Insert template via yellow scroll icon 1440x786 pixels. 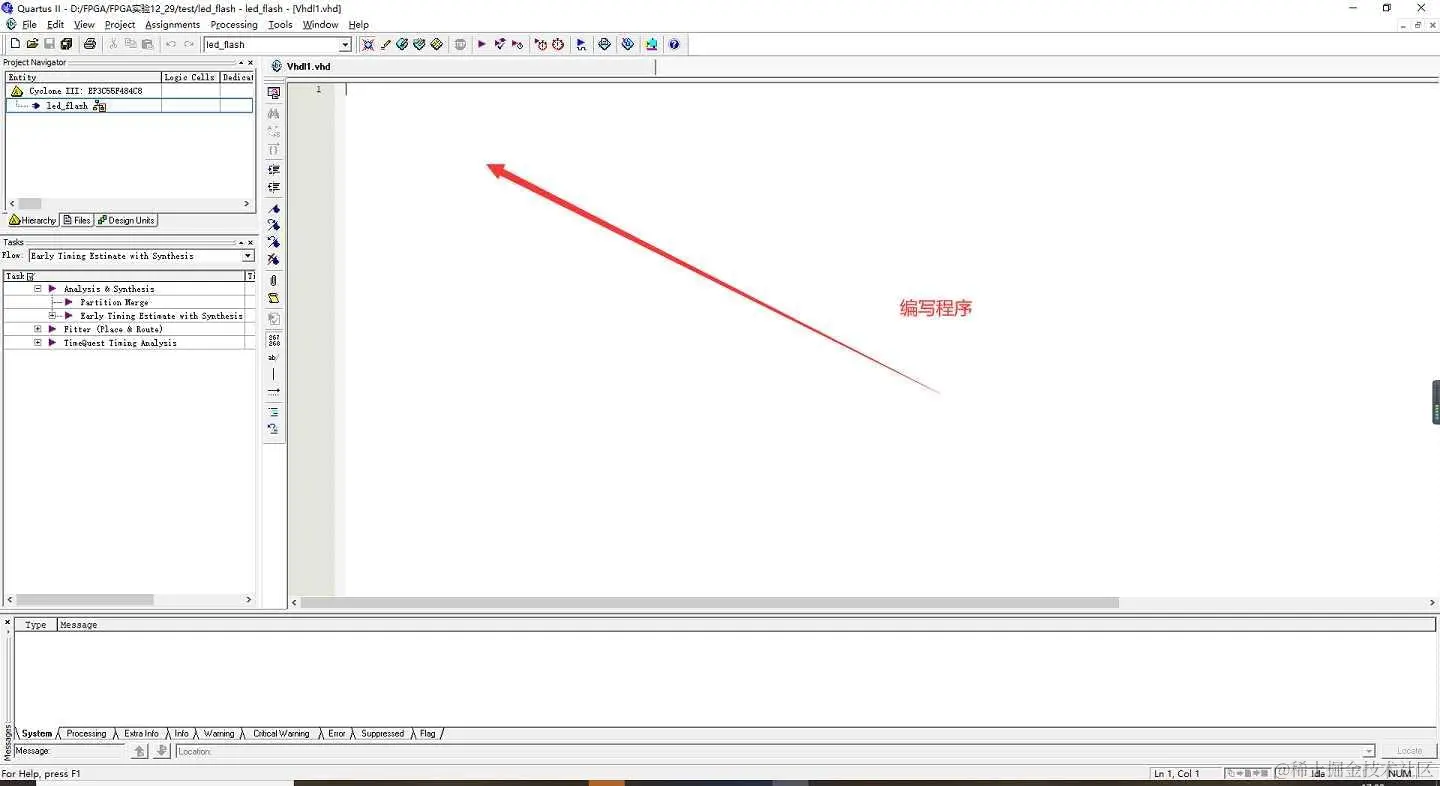click(273, 298)
